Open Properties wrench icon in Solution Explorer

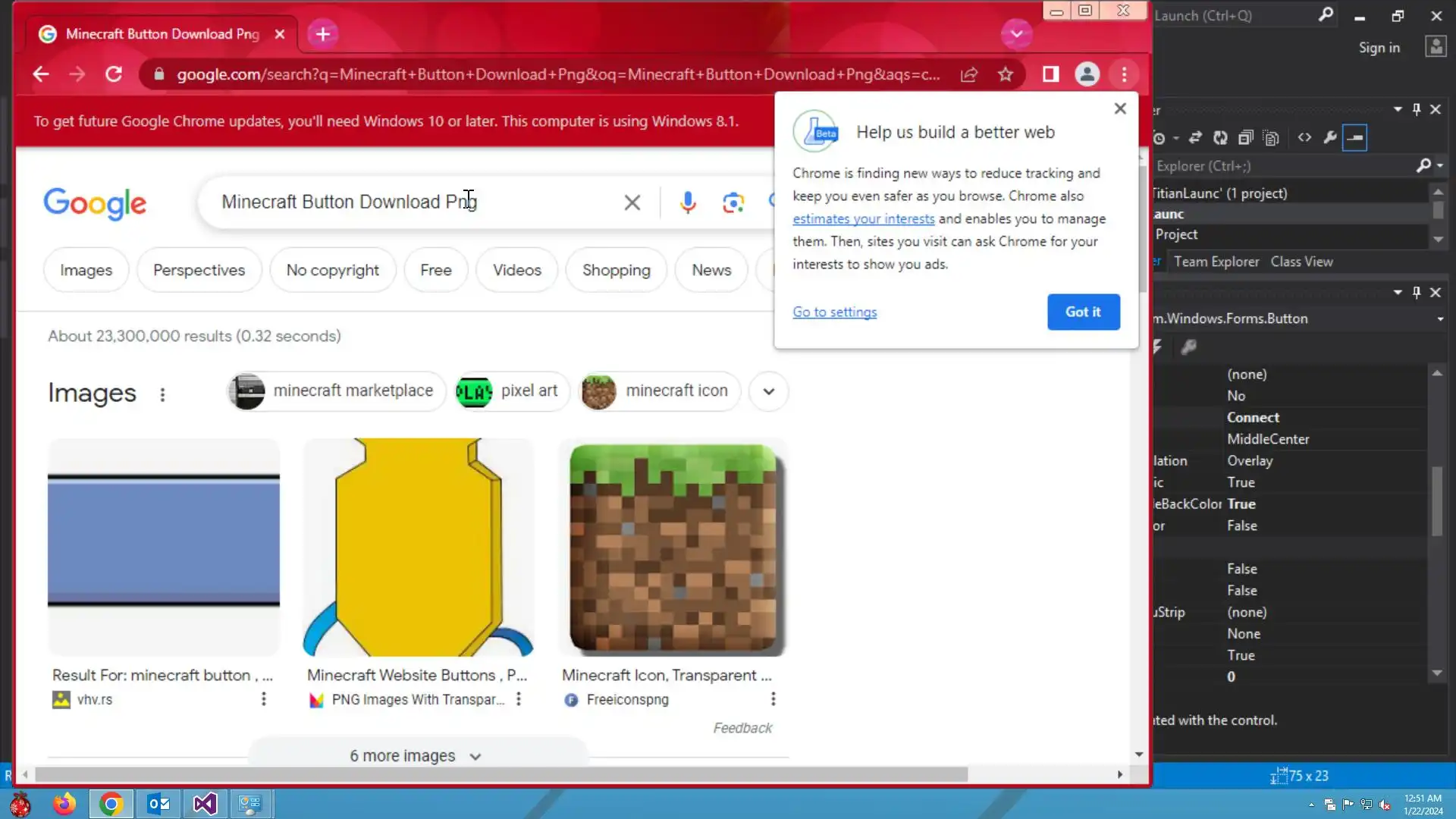coord(1329,137)
